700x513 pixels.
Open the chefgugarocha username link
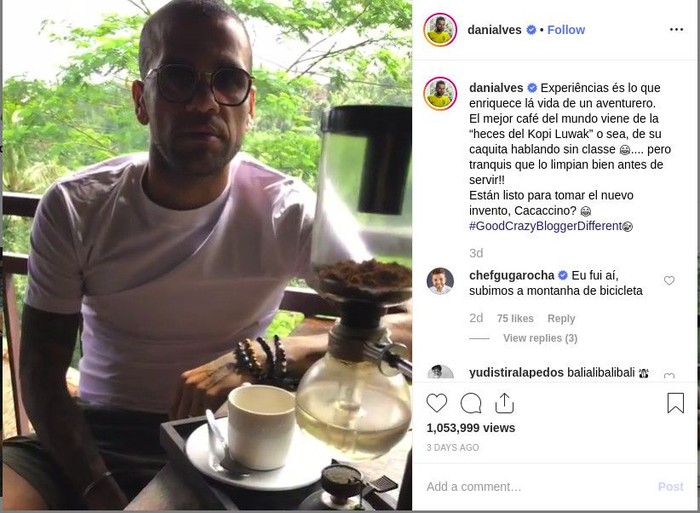[512, 275]
